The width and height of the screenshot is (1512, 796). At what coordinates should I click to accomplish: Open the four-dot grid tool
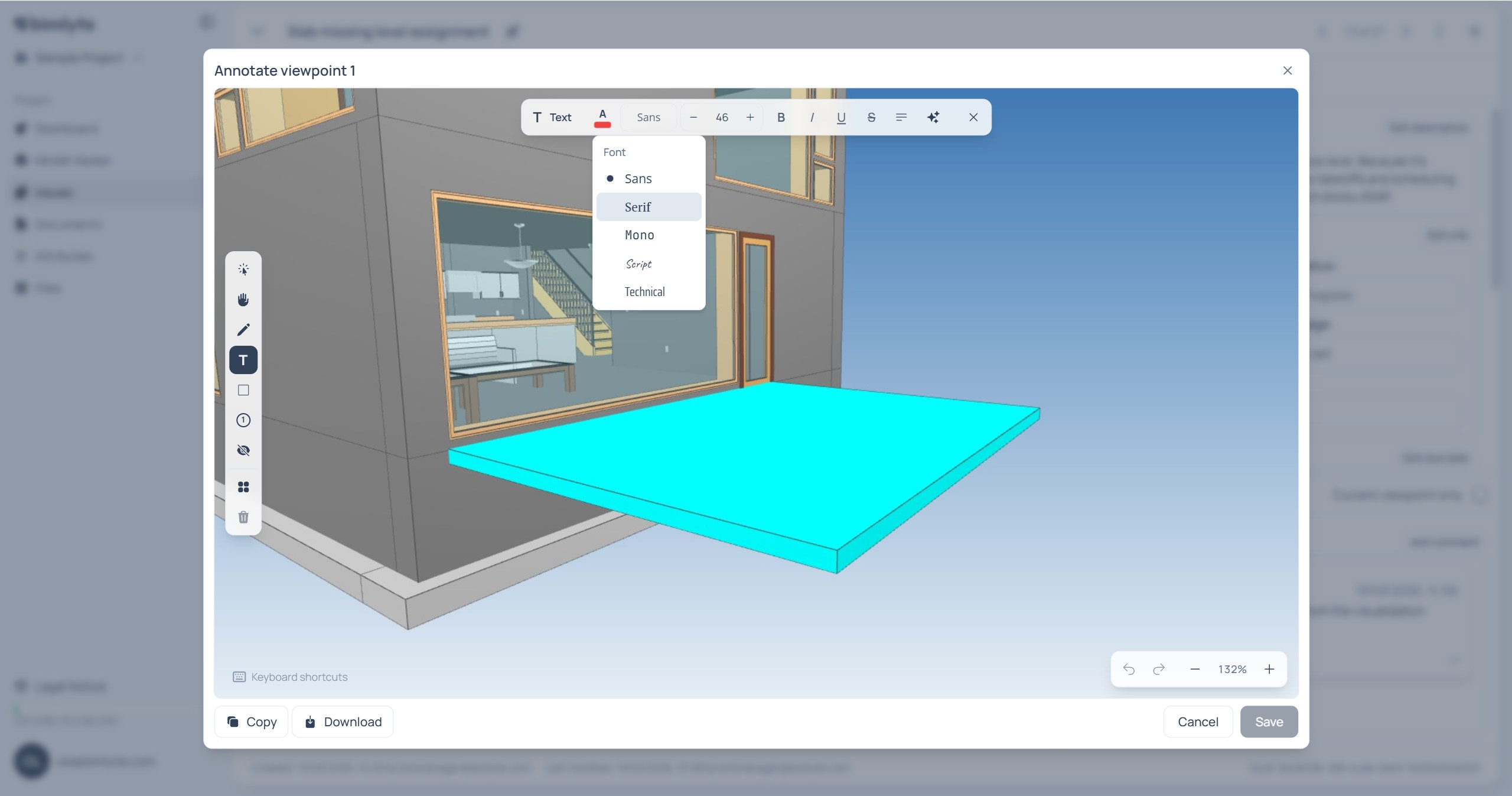coord(243,487)
